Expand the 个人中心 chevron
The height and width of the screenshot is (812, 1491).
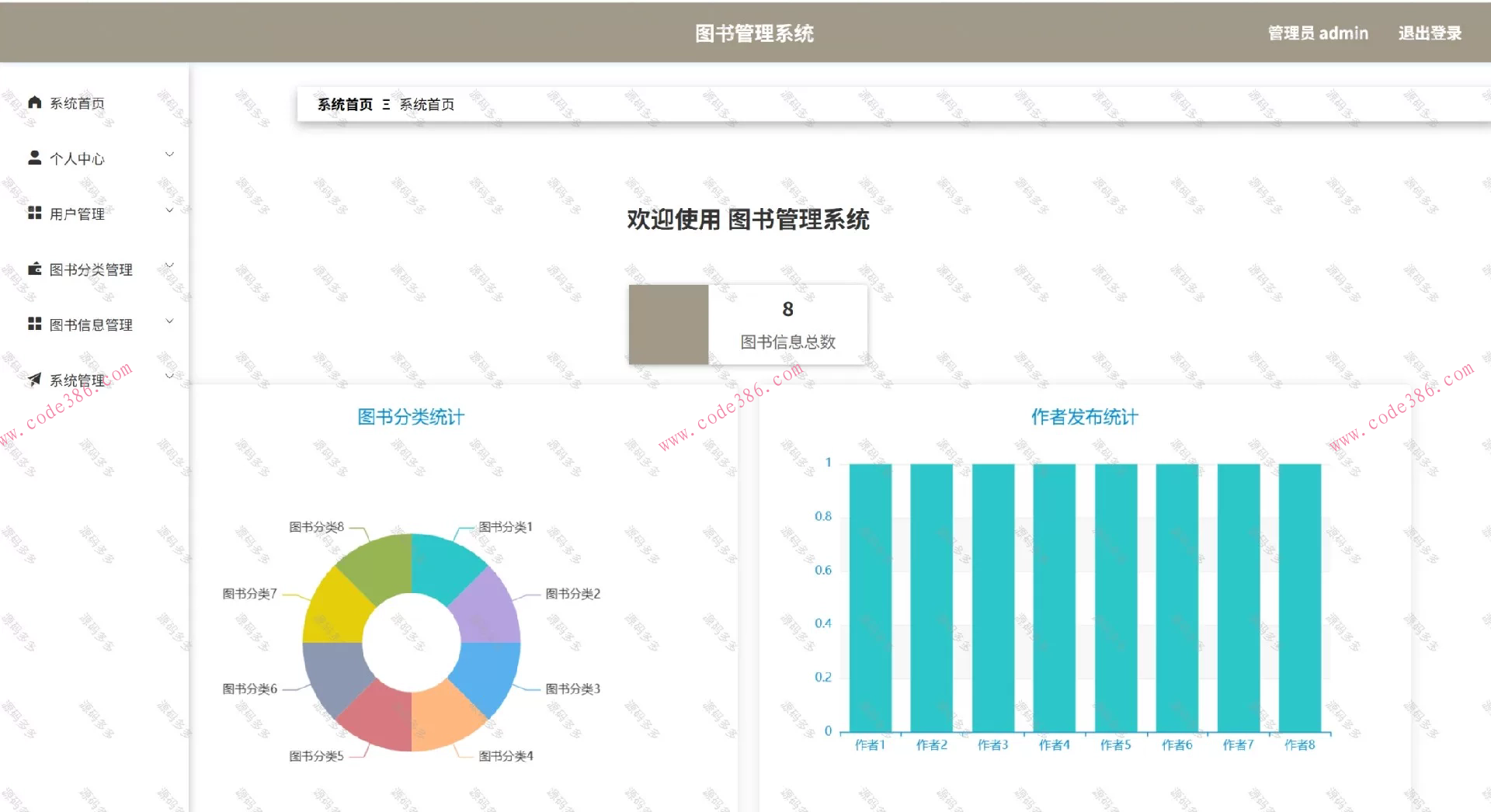click(x=169, y=154)
